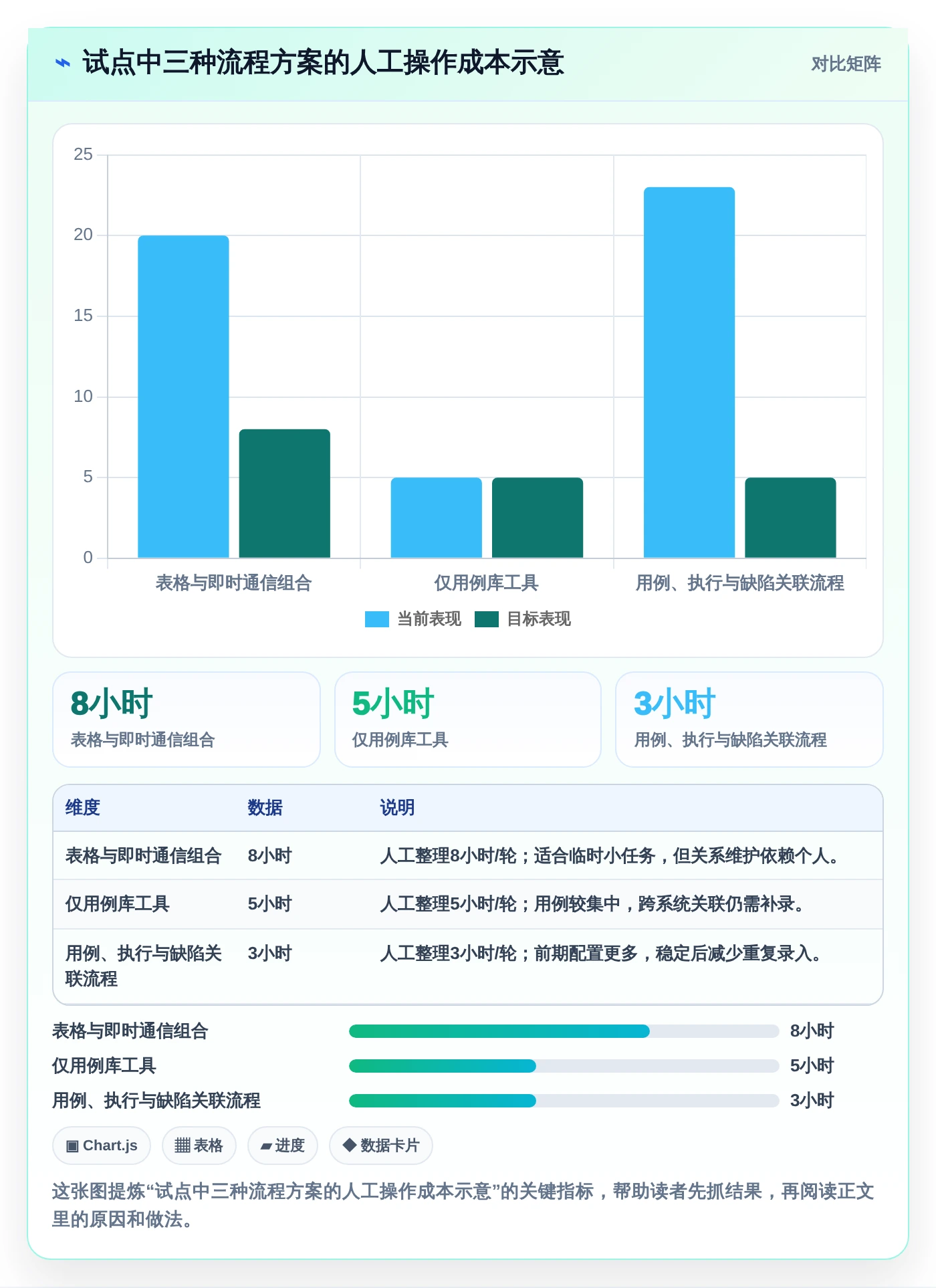Click the square icon in the Chart.js chip
Screen dimensions: 936x1288
pyautogui.click(x=72, y=1146)
